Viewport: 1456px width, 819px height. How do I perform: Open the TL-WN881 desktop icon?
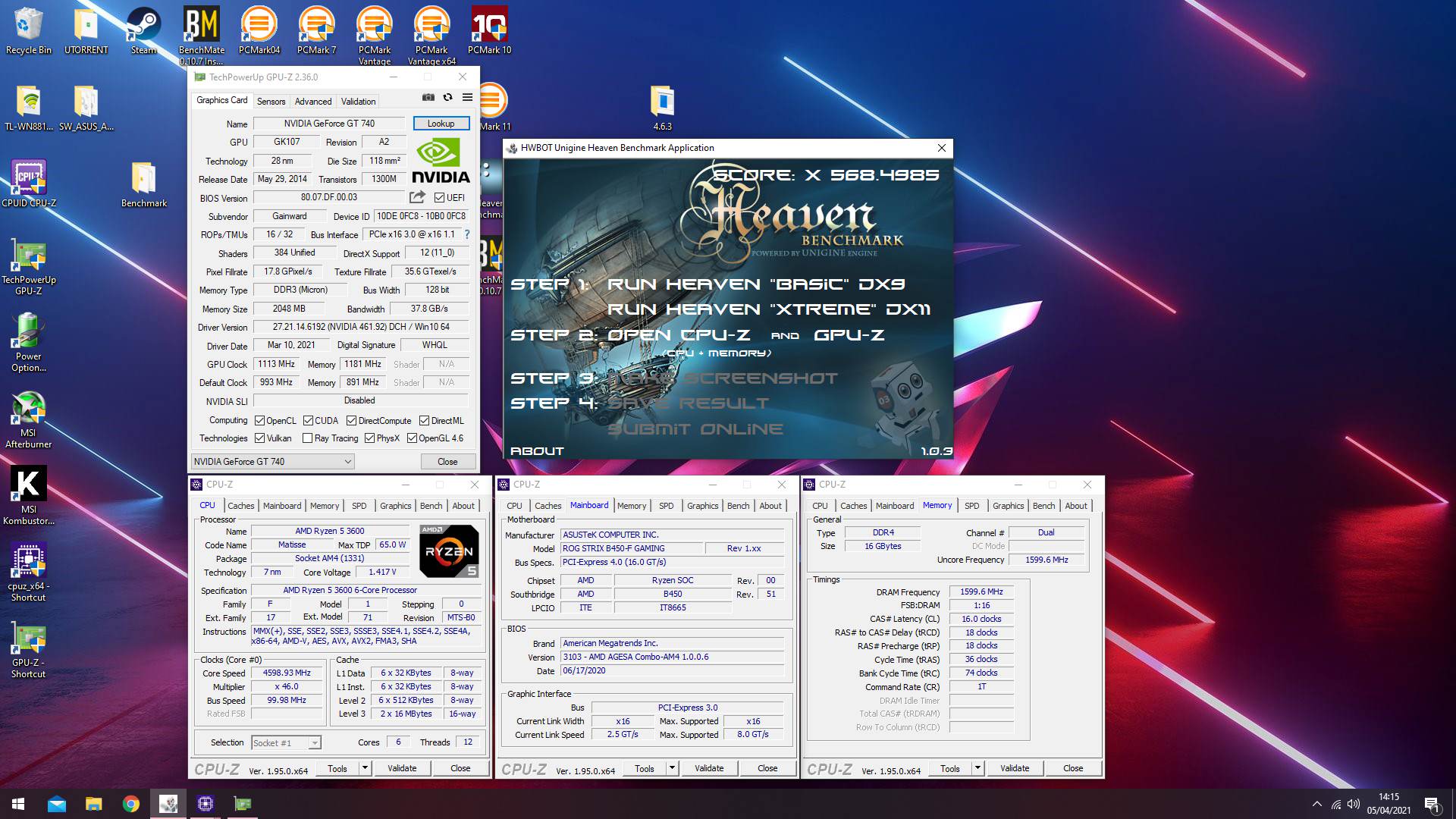click(29, 108)
